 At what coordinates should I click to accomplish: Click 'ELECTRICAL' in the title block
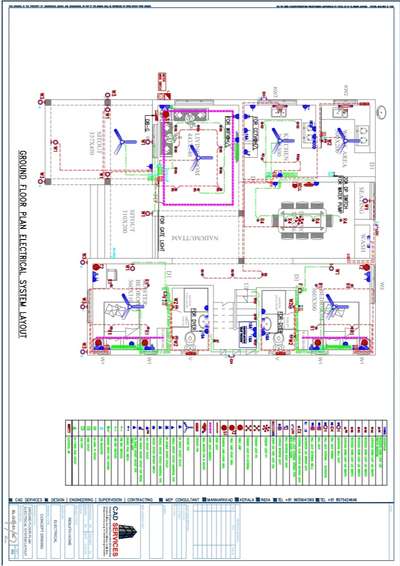(x=56, y=531)
